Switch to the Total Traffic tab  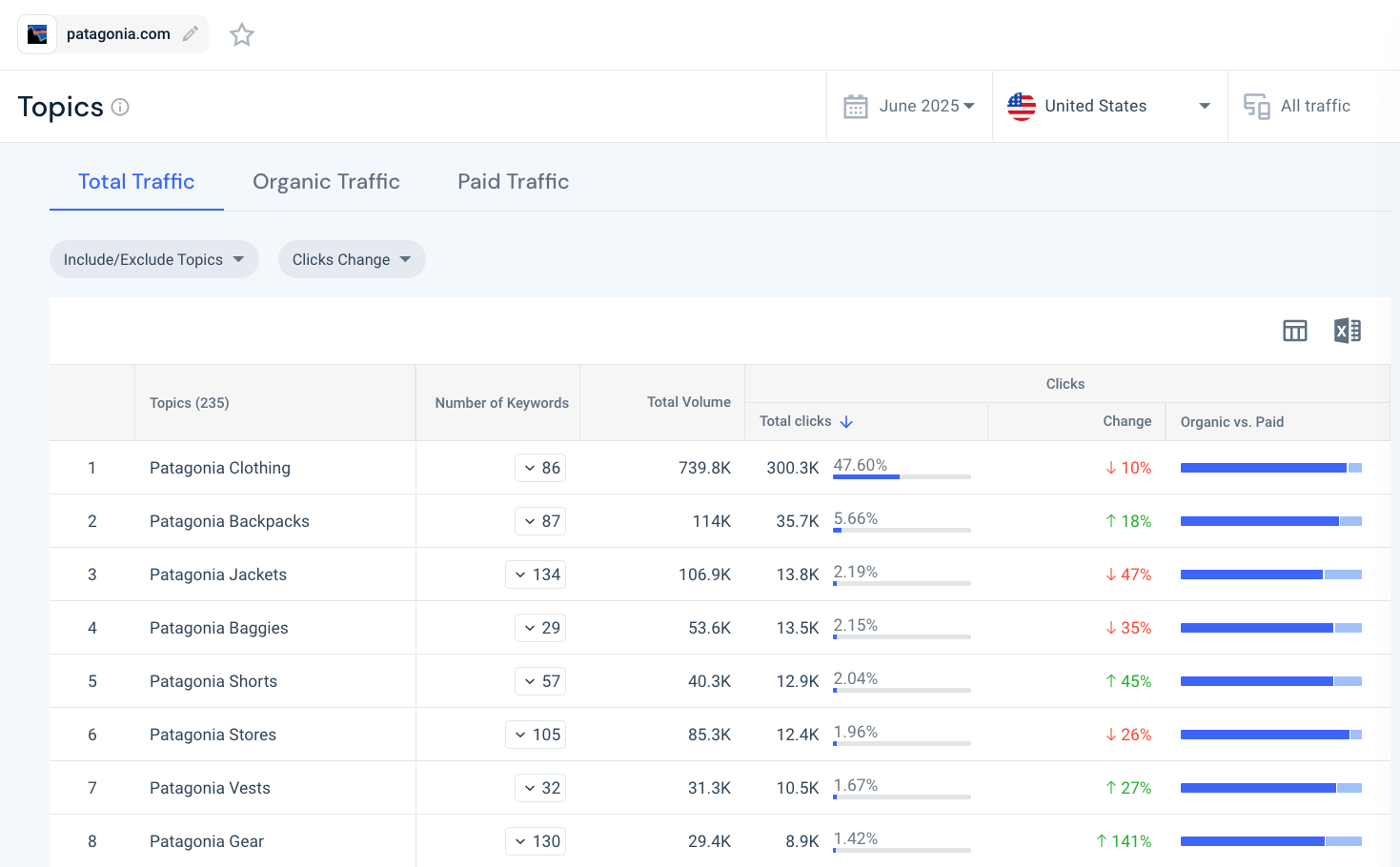(x=136, y=182)
